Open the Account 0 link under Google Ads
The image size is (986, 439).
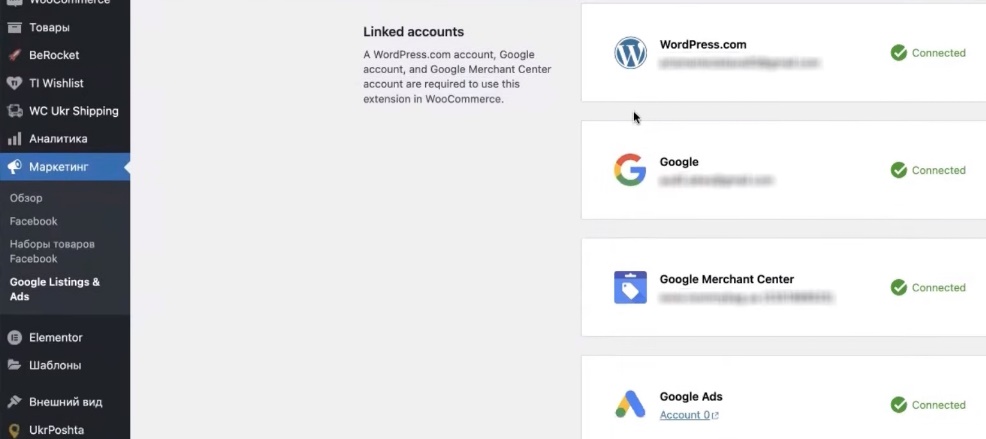pyautogui.click(x=688, y=415)
